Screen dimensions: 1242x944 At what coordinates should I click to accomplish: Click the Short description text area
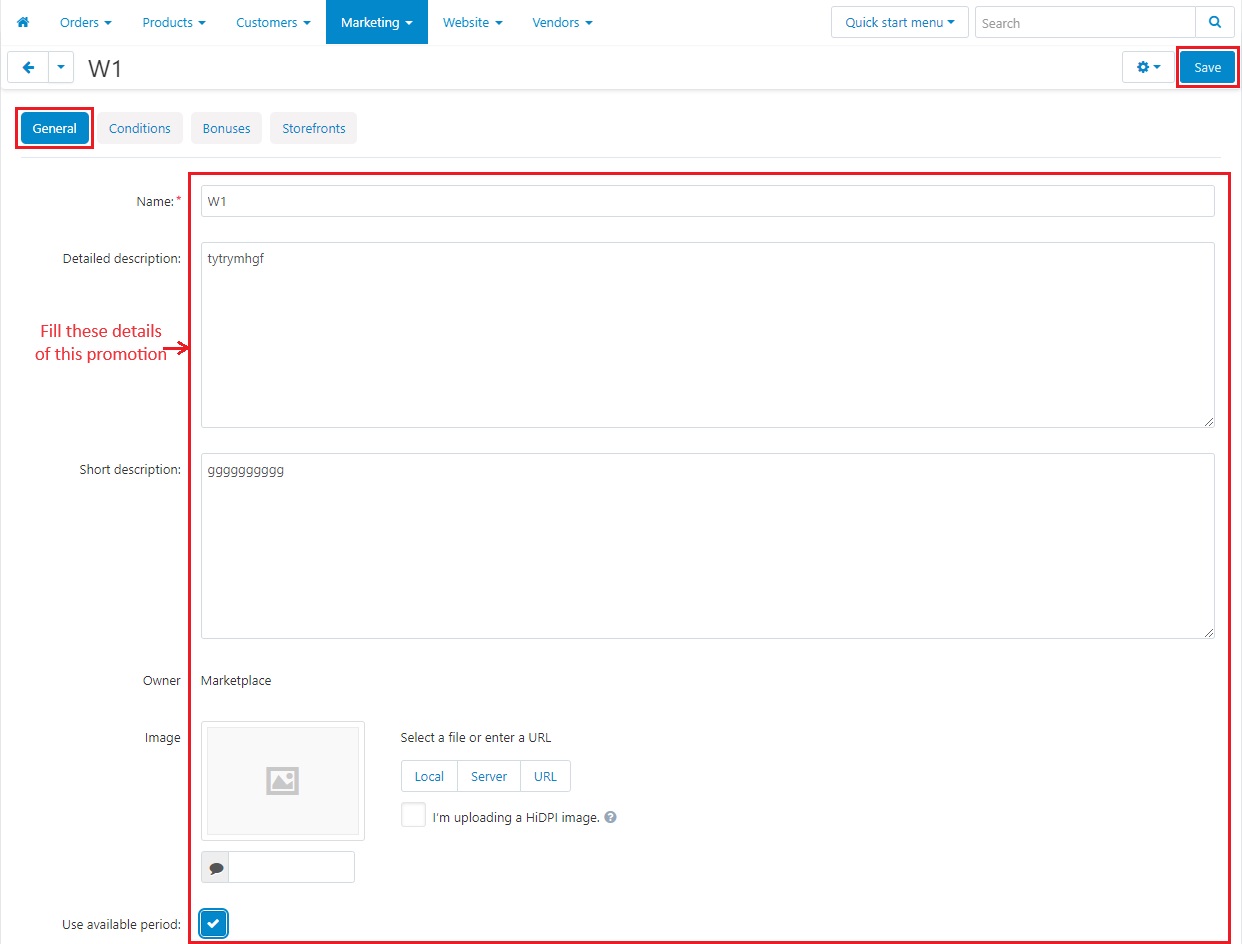(708, 546)
